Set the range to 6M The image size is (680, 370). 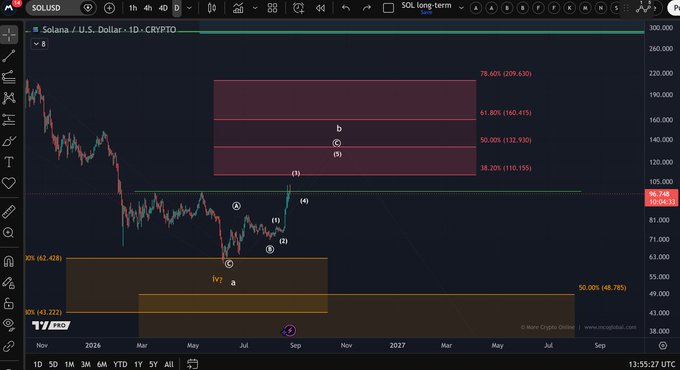point(102,364)
